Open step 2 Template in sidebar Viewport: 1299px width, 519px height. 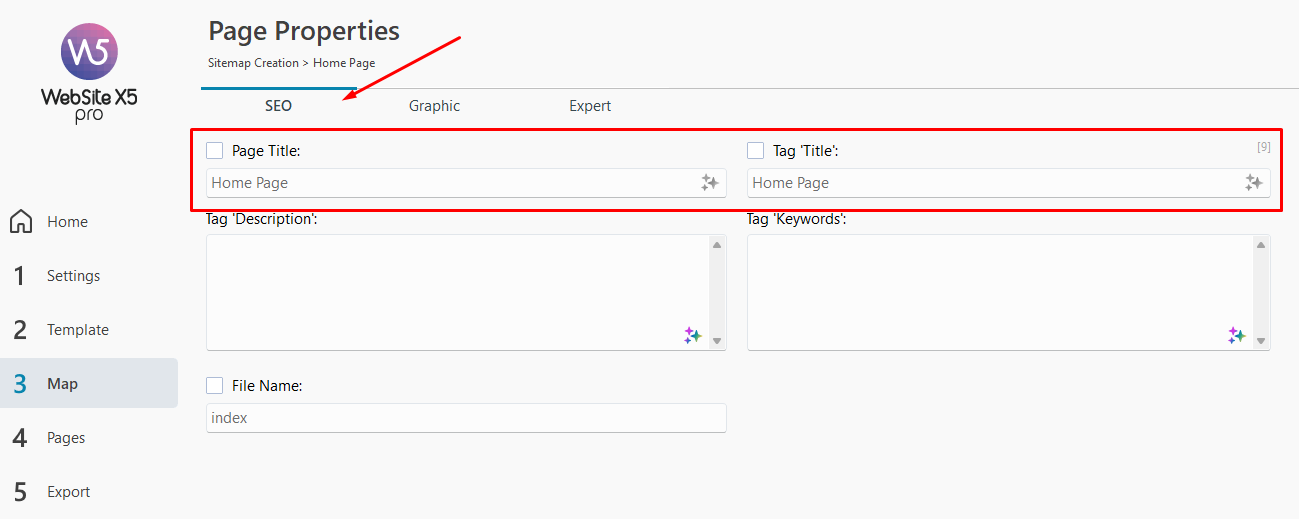coord(77,330)
